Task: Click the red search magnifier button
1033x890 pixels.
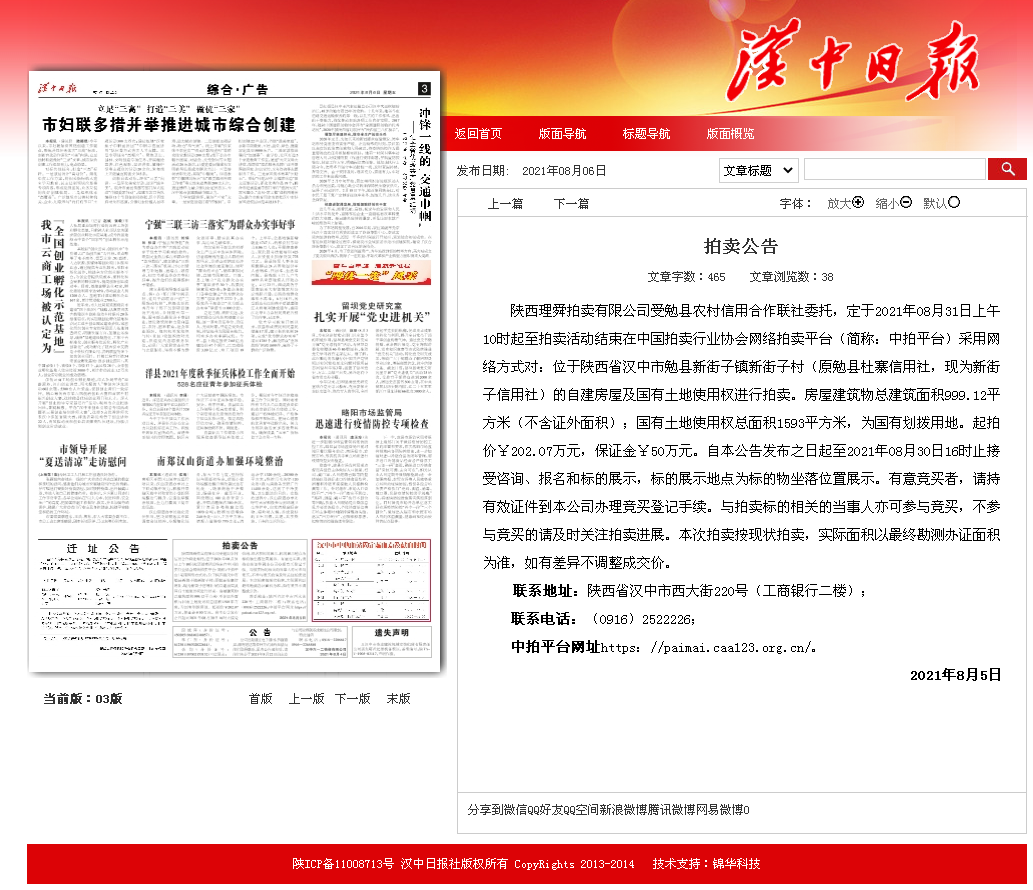Action: click(1007, 169)
